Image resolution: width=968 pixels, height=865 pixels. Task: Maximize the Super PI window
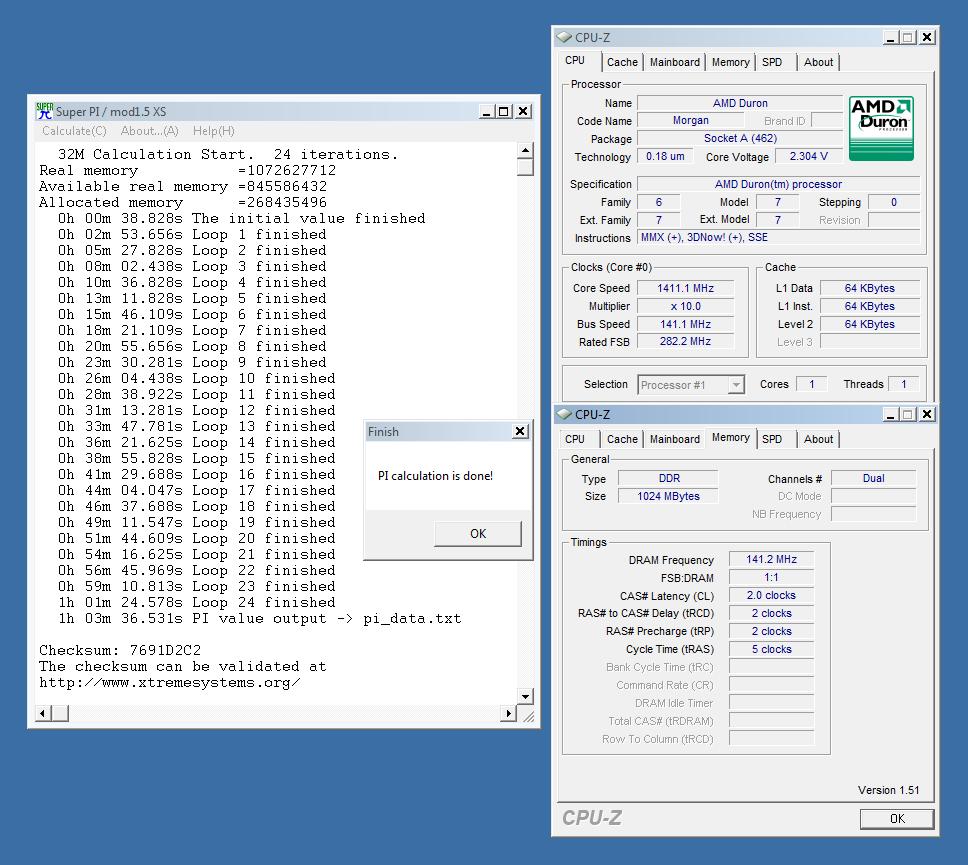(x=504, y=112)
